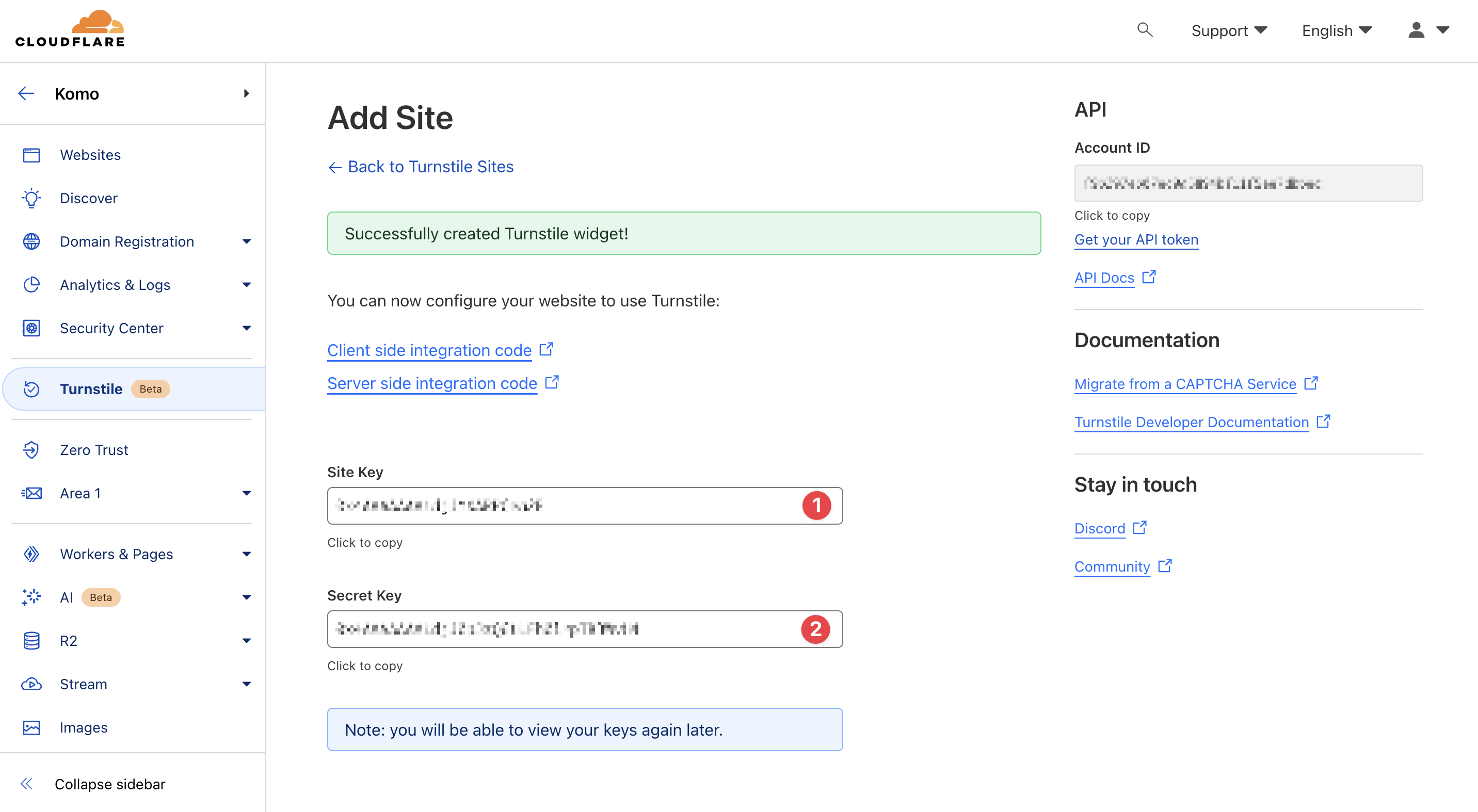The width and height of the screenshot is (1478, 812).
Task: Click the back arrow beside Komo
Action: (x=26, y=93)
